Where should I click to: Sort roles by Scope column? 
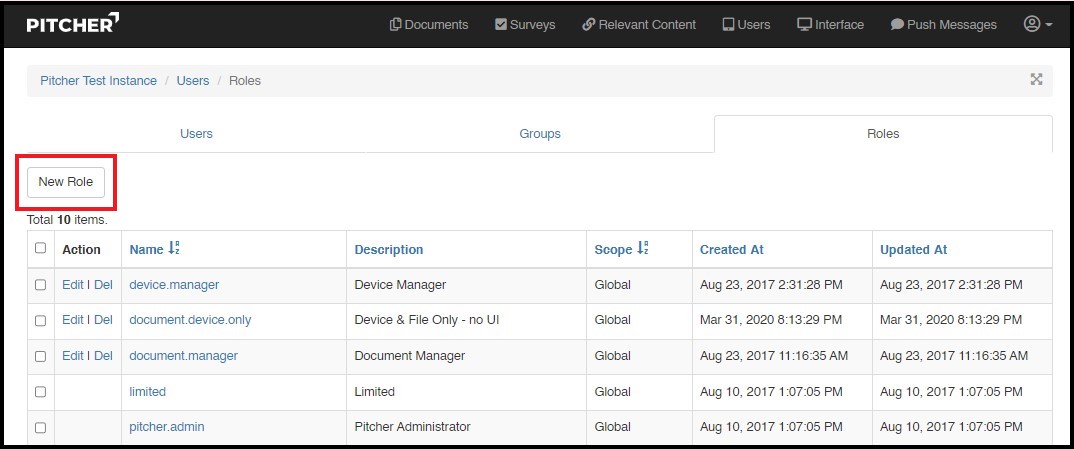tap(622, 249)
